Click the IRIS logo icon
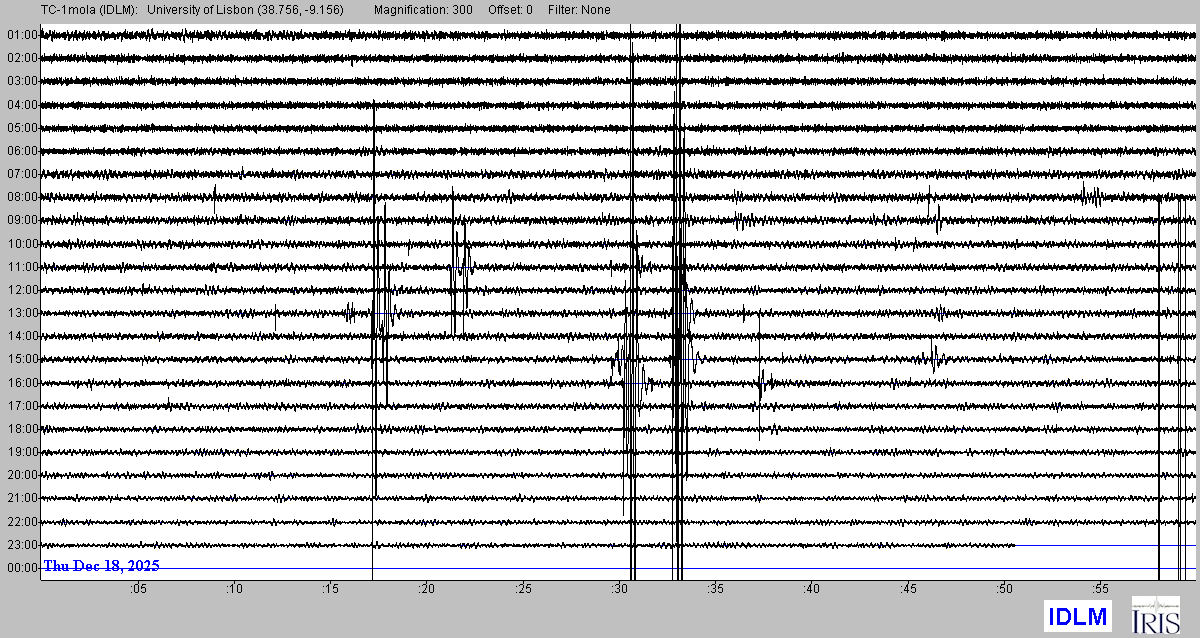The image size is (1200, 638). [x=1155, y=616]
